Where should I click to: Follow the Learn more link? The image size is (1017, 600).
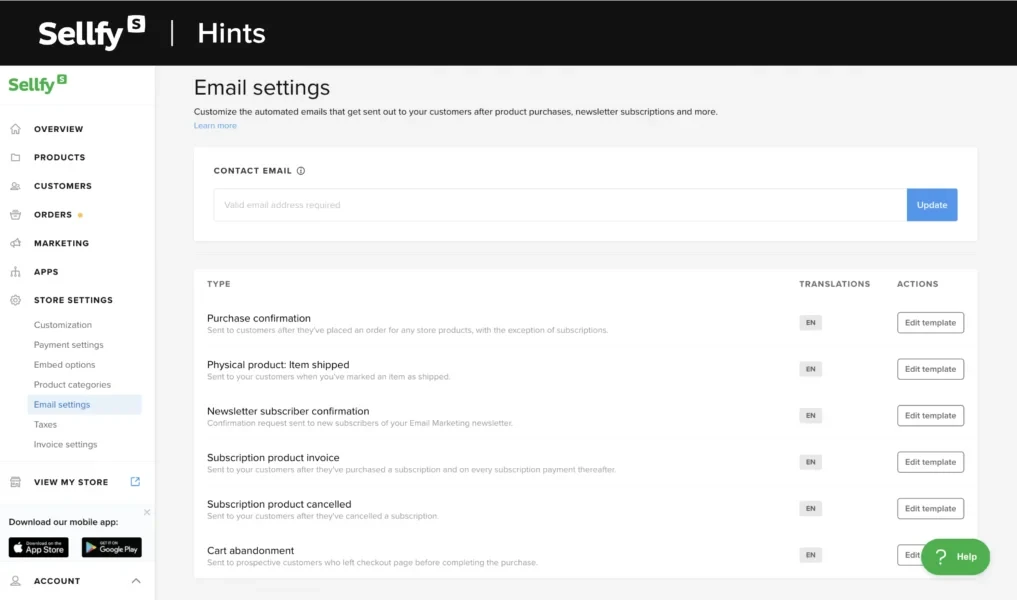215,126
